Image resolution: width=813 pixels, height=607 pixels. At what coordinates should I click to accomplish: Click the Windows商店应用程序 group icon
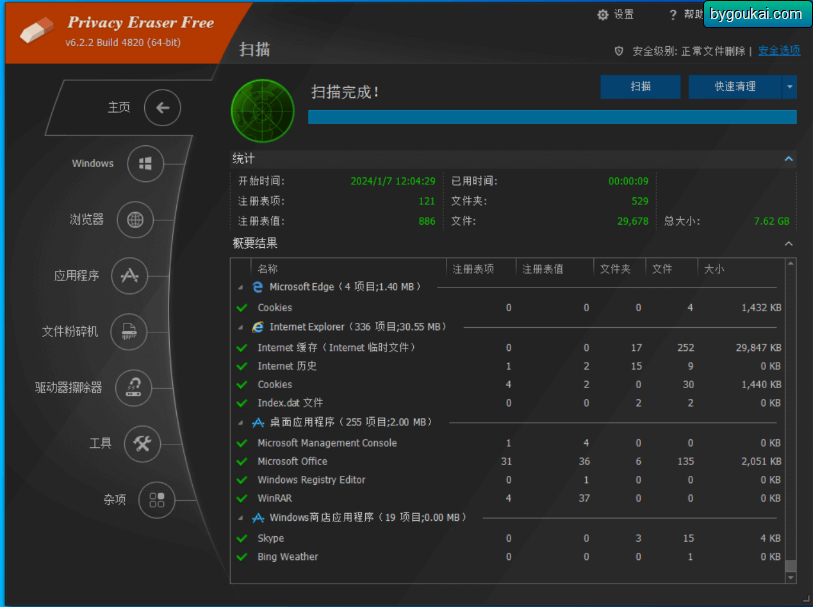tap(258, 518)
